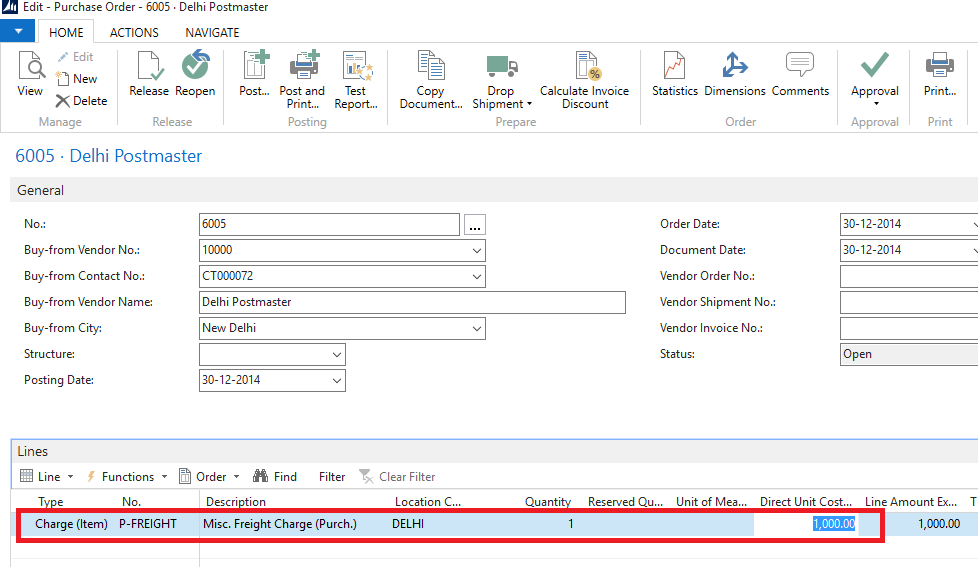The height and width of the screenshot is (567, 978).
Task: Click the Description column header
Action: pos(236,502)
